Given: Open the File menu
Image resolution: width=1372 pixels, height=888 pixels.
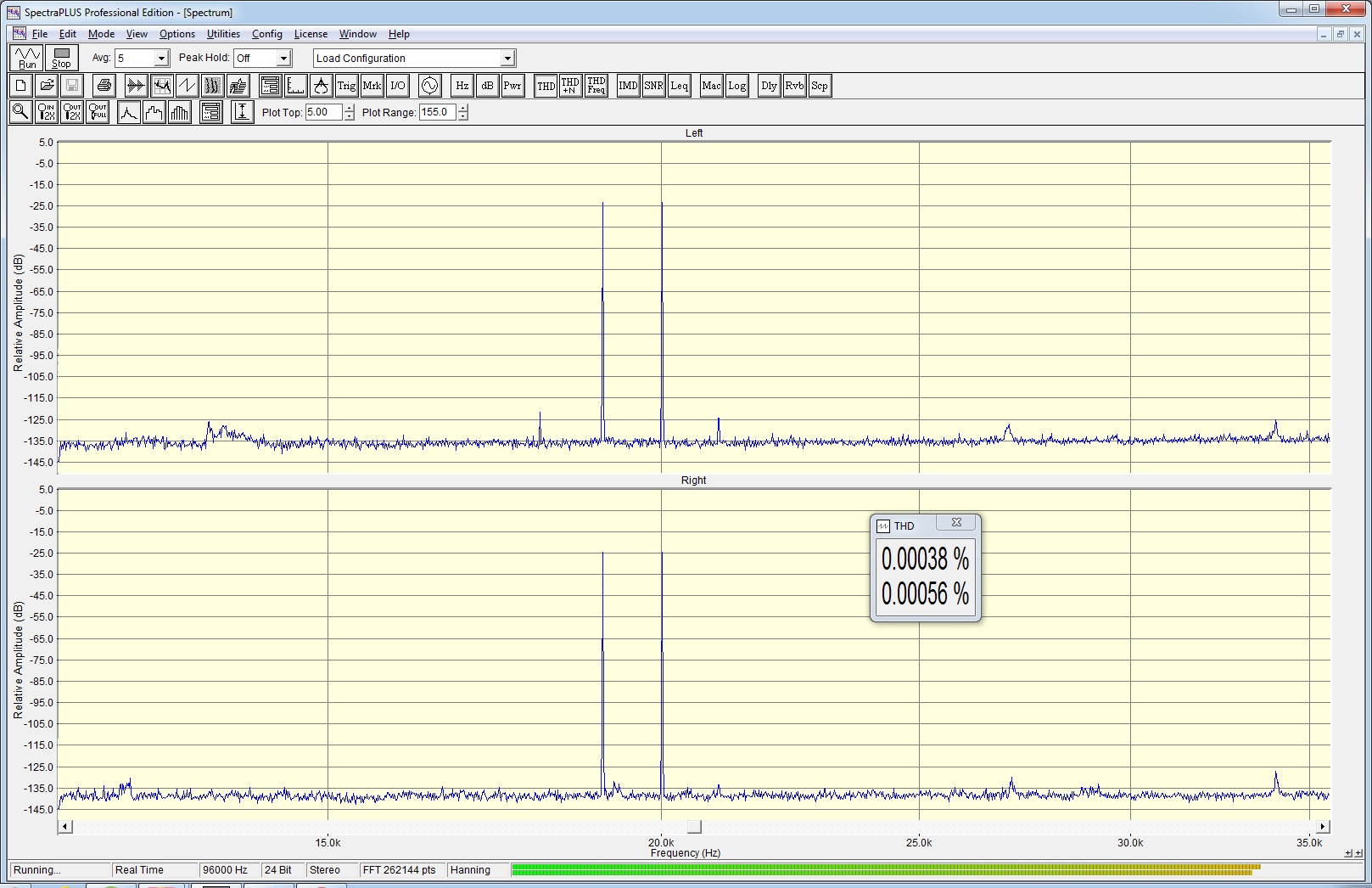Looking at the screenshot, I should [x=40, y=34].
